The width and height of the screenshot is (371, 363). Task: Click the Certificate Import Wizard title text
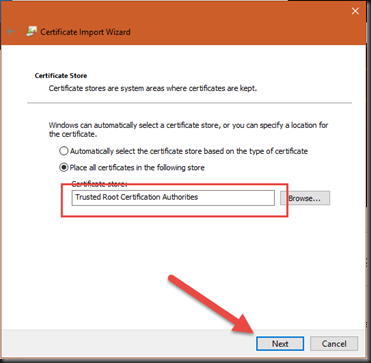click(x=85, y=32)
